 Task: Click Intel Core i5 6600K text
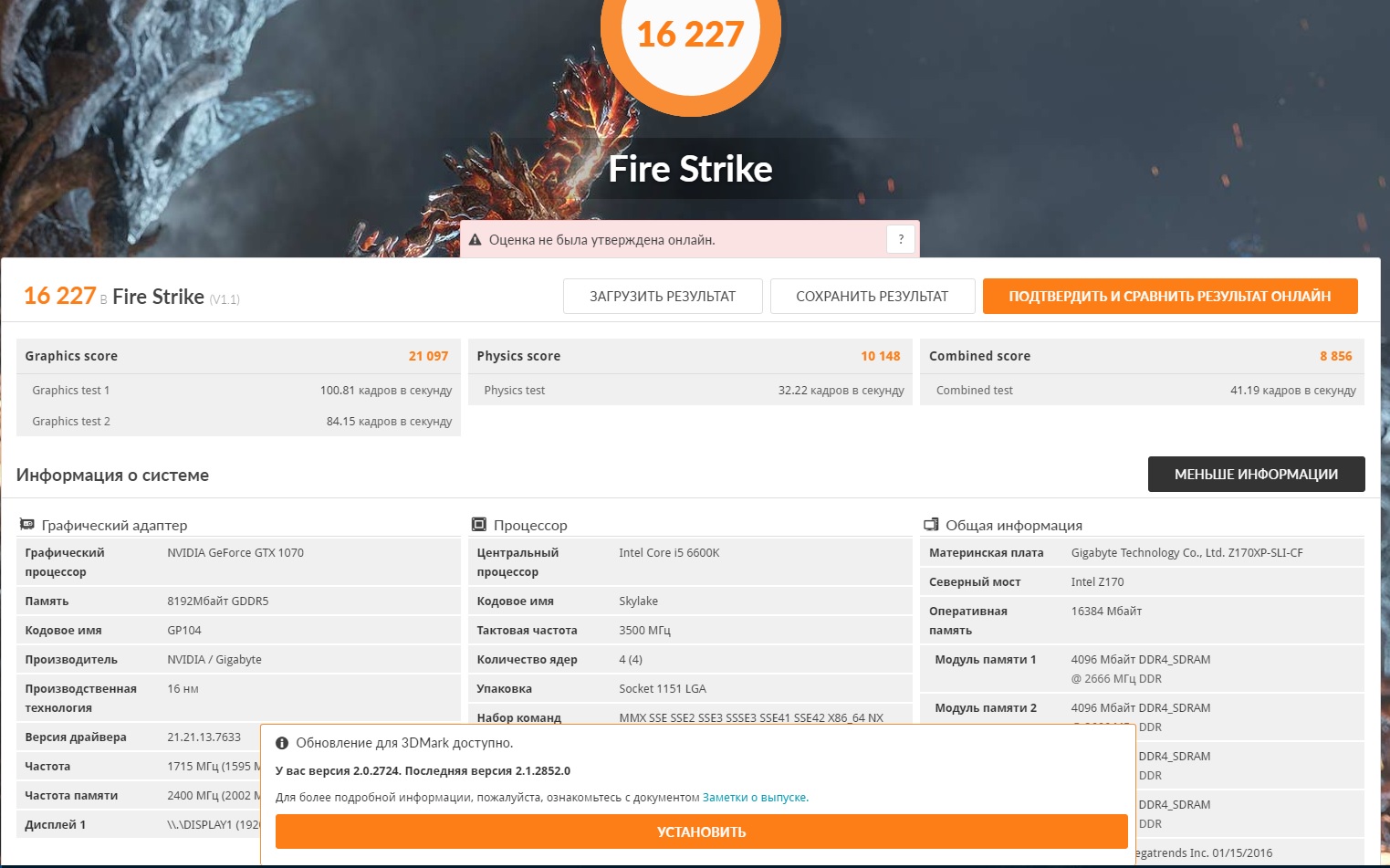669,552
